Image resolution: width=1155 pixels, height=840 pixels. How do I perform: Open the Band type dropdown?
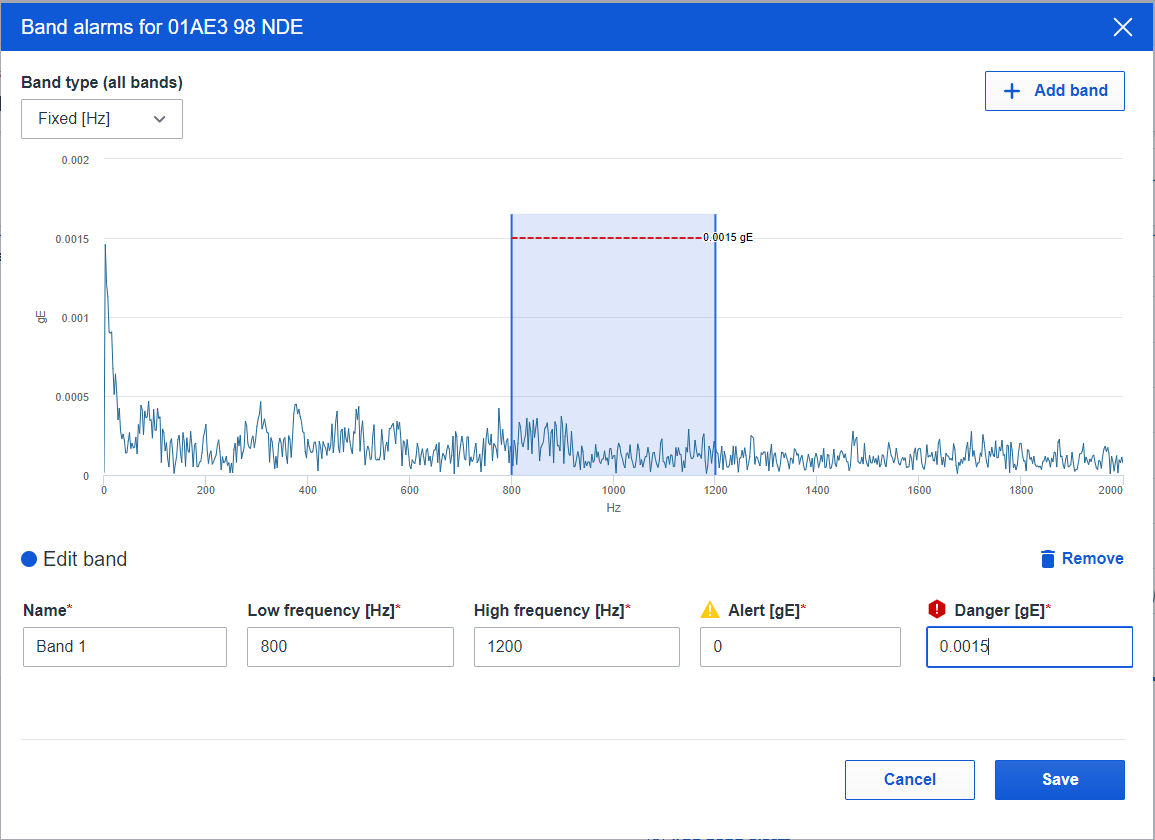(102, 119)
